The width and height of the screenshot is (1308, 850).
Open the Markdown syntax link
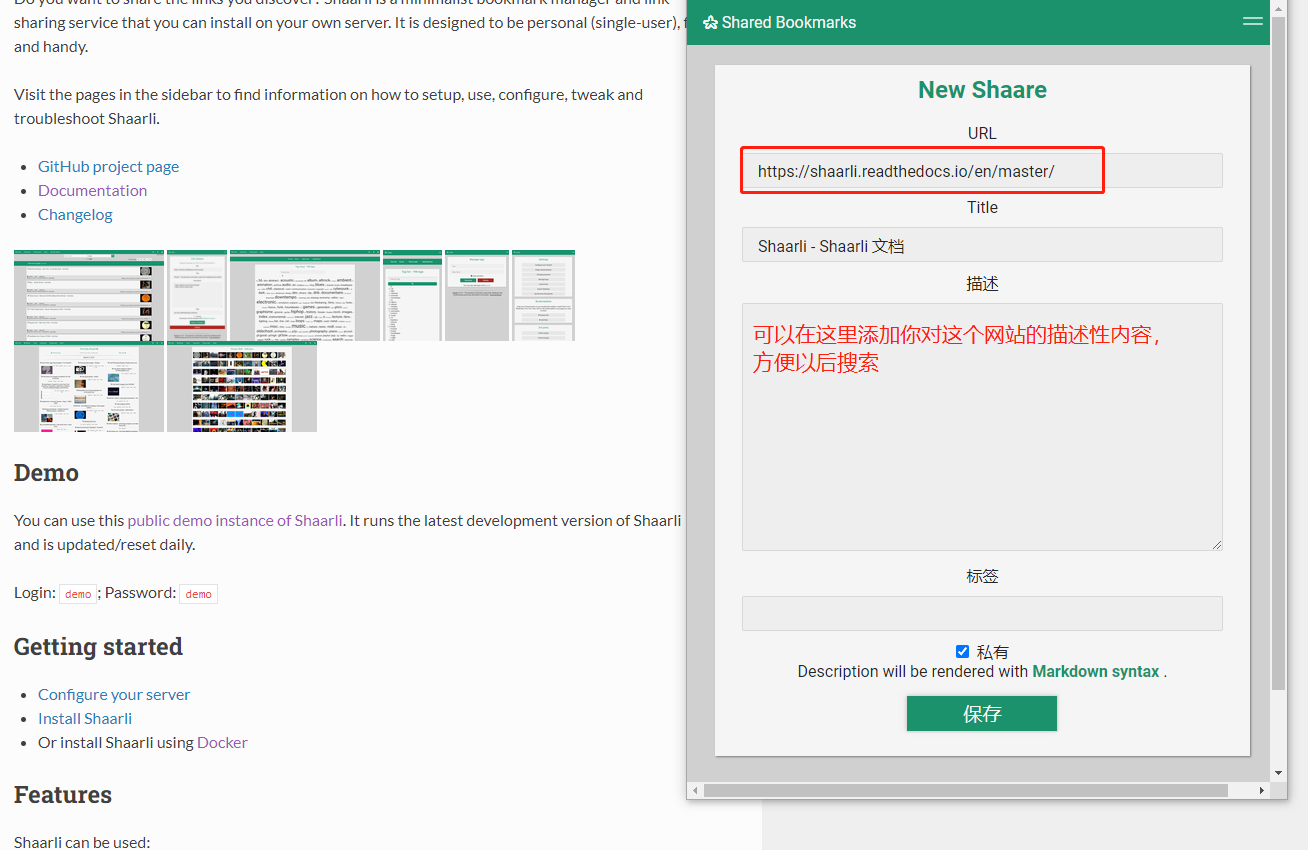pos(1095,672)
